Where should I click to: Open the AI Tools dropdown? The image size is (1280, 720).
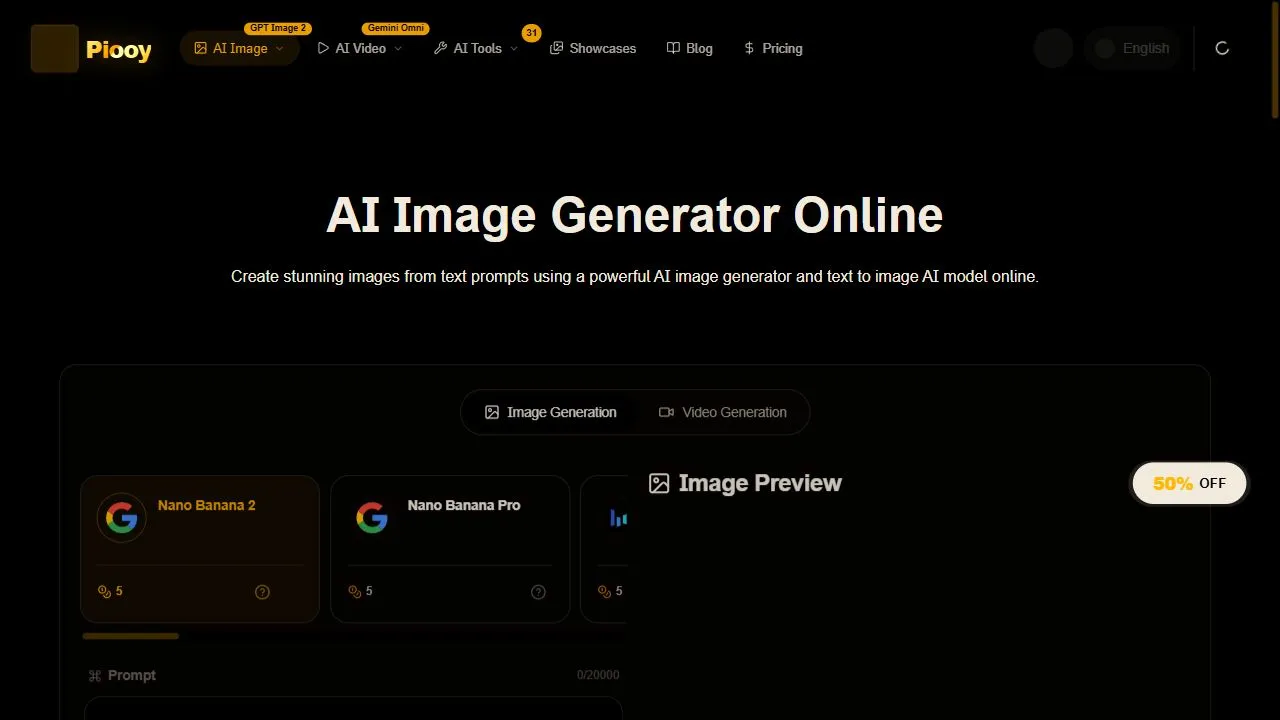(x=476, y=48)
